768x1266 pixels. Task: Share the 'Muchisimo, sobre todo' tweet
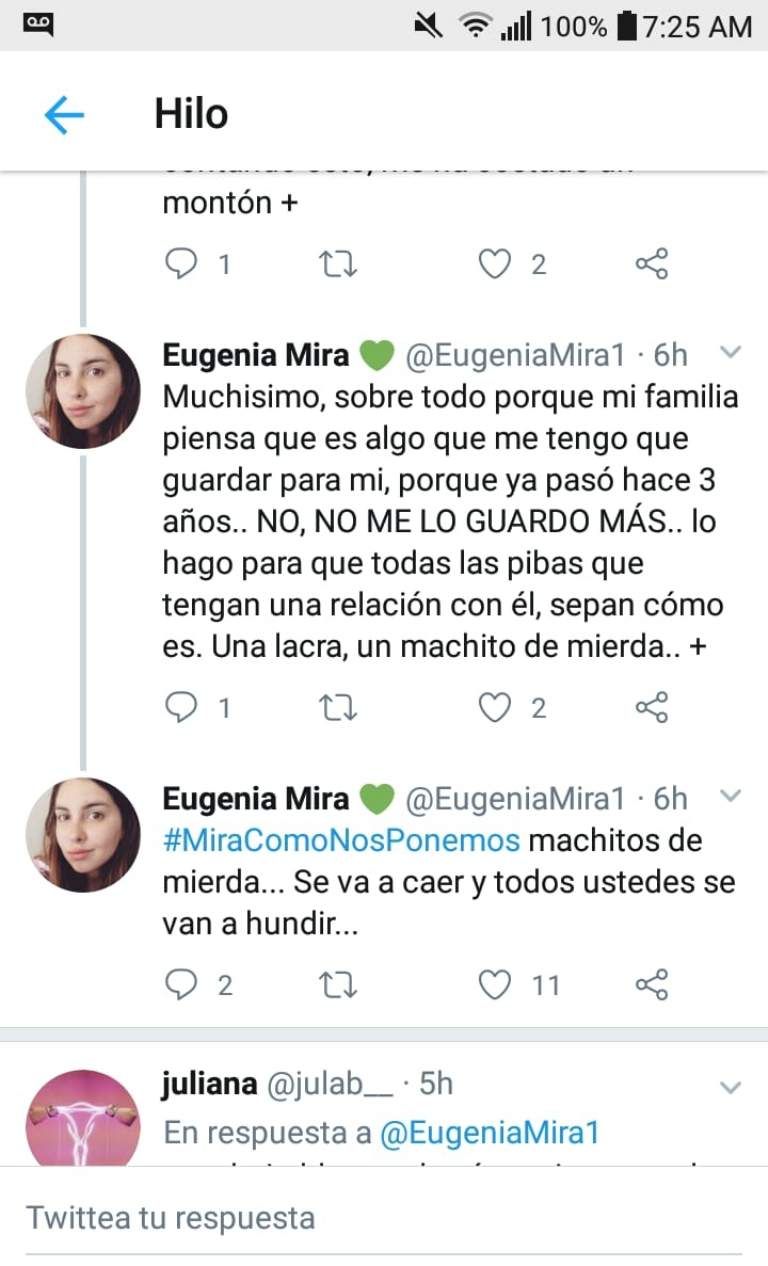point(651,708)
